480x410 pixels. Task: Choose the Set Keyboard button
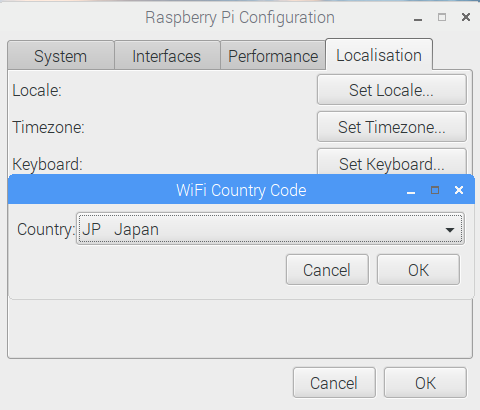(x=392, y=162)
